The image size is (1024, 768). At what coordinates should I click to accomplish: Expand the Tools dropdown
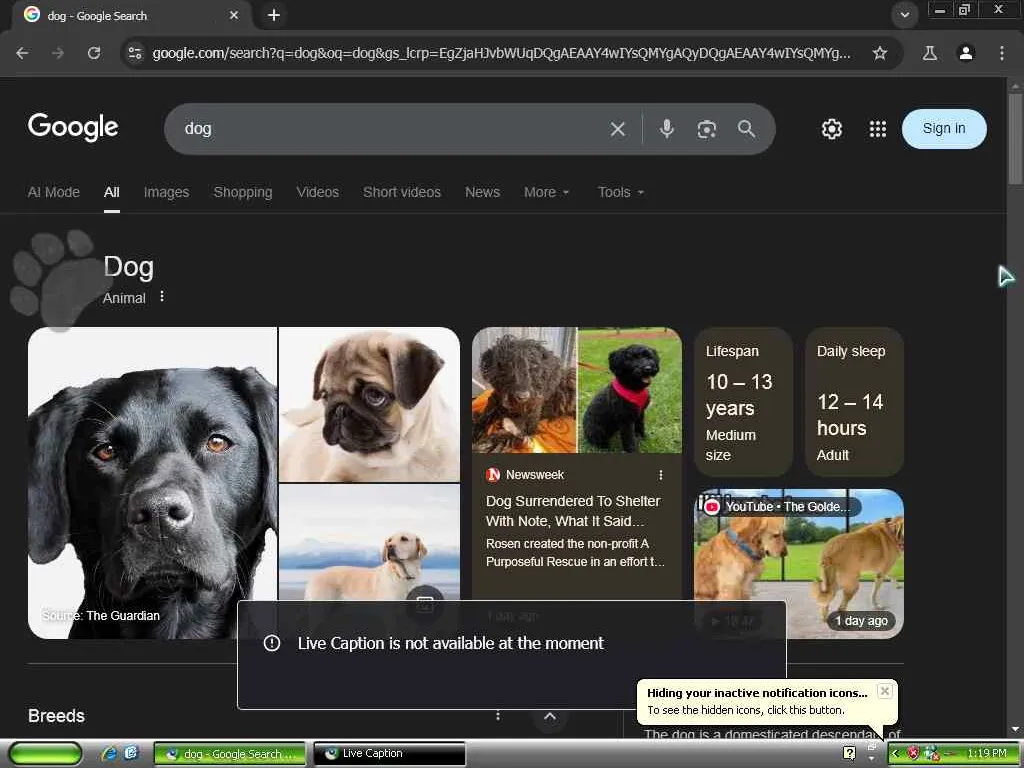tap(620, 192)
